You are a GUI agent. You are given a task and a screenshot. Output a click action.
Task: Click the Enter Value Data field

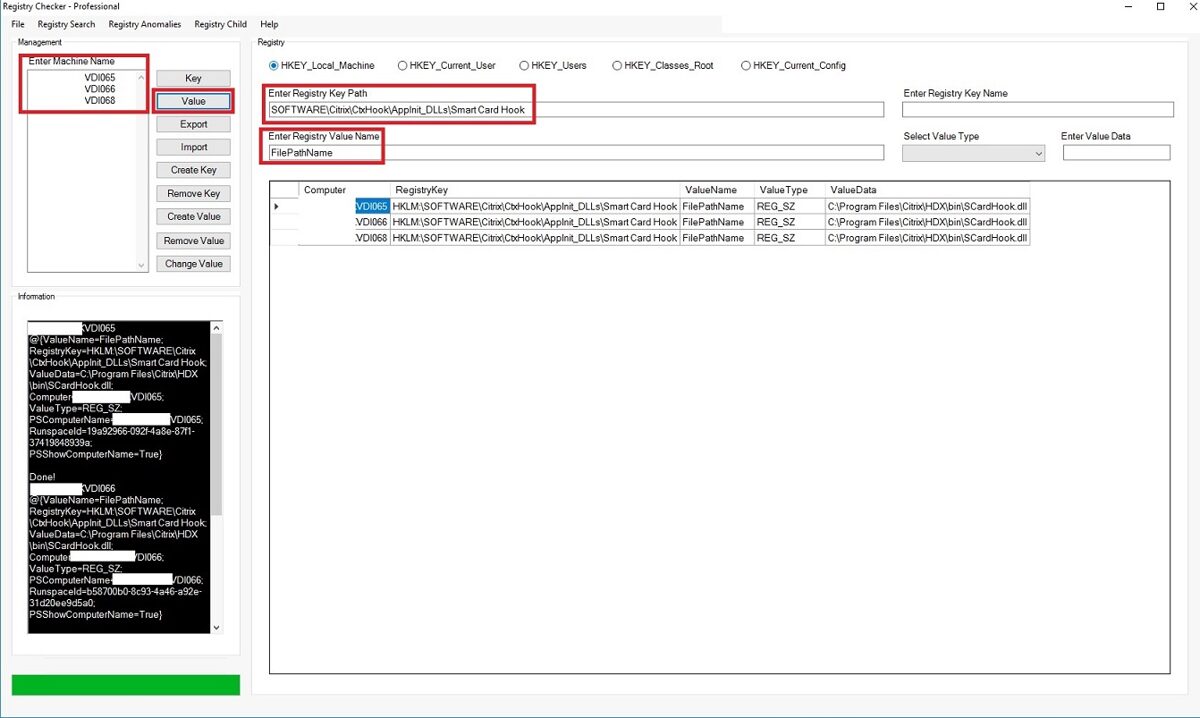(x=1116, y=153)
